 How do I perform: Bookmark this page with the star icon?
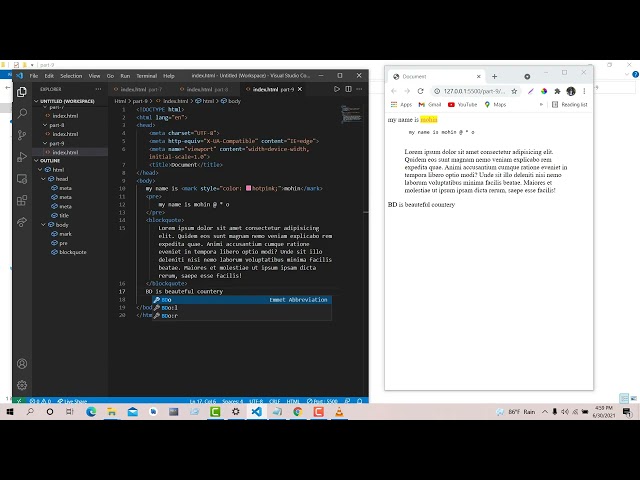click(x=514, y=91)
